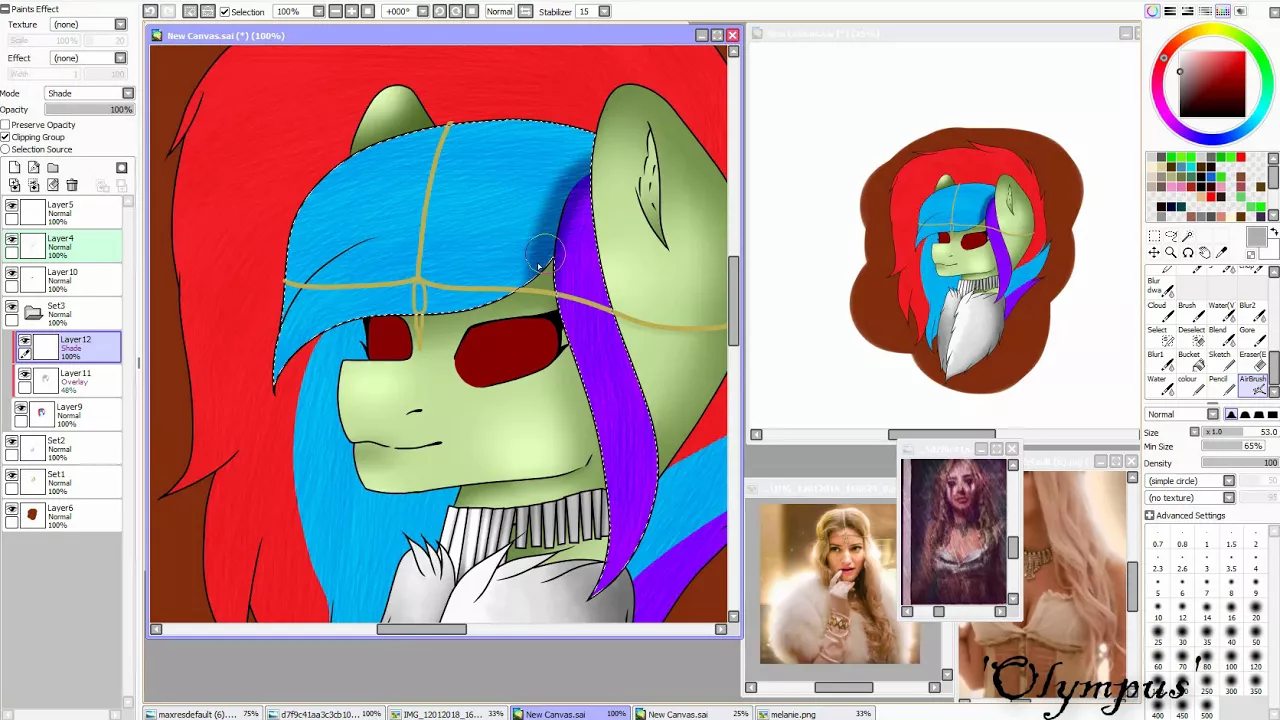Select the Lasso tool
Viewport: 1280px width, 720px height.
click(1171, 236)
